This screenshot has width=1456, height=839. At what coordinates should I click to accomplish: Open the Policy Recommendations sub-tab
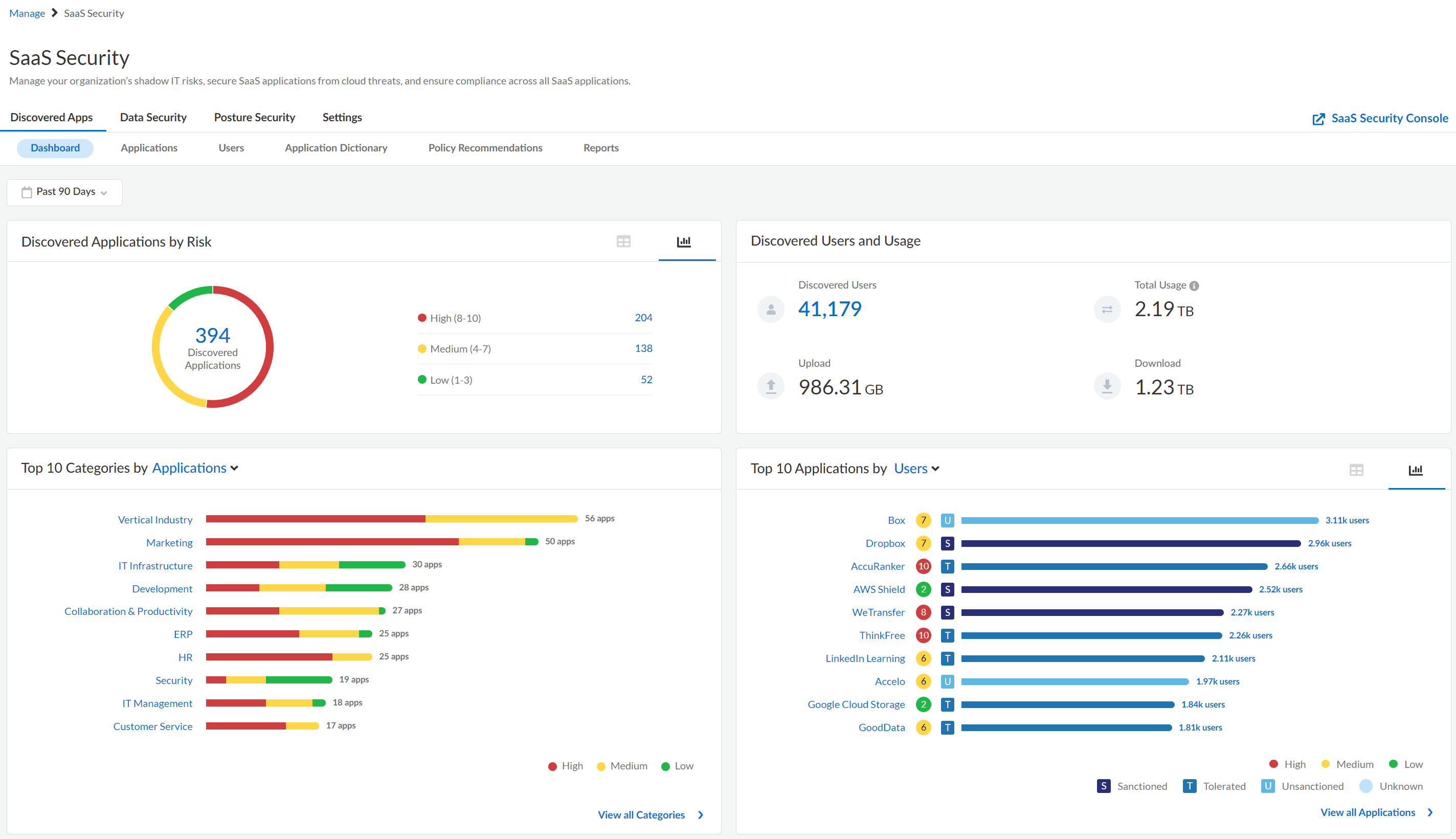(x=485, y=148)
